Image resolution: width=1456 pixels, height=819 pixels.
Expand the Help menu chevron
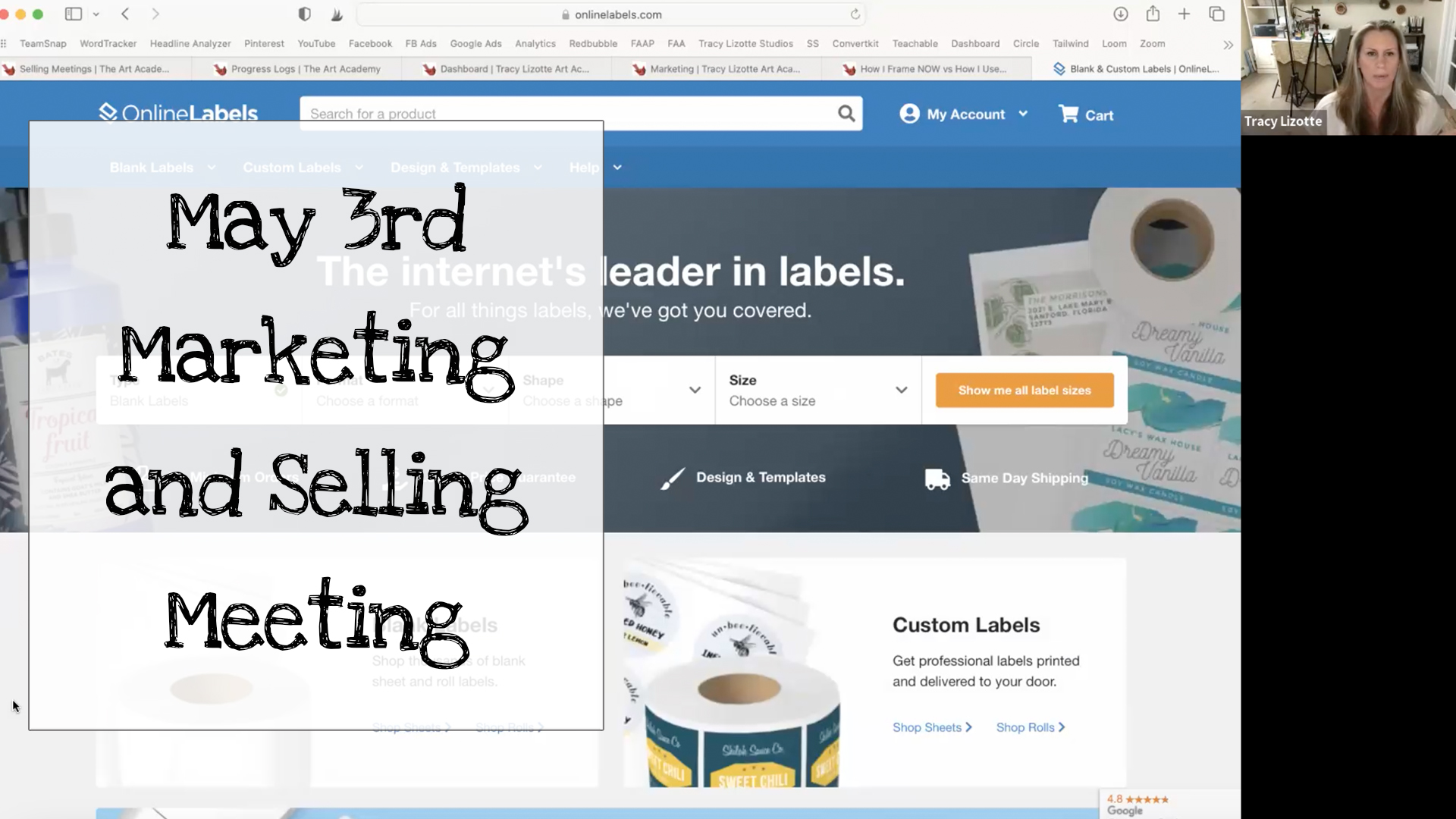[x=617, y=168]
